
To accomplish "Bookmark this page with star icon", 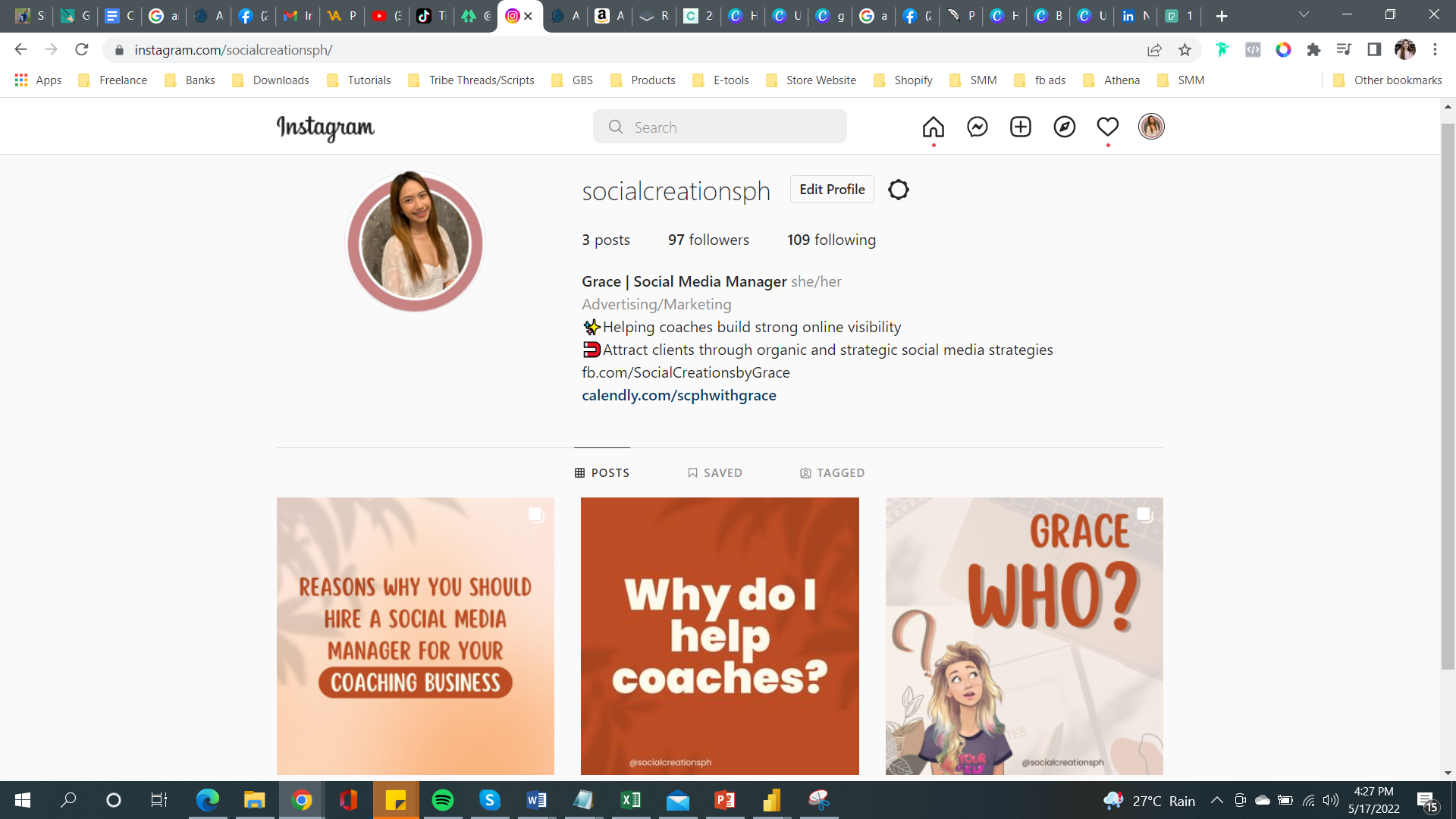I will pyautogui.click(x=1185, y=50).
